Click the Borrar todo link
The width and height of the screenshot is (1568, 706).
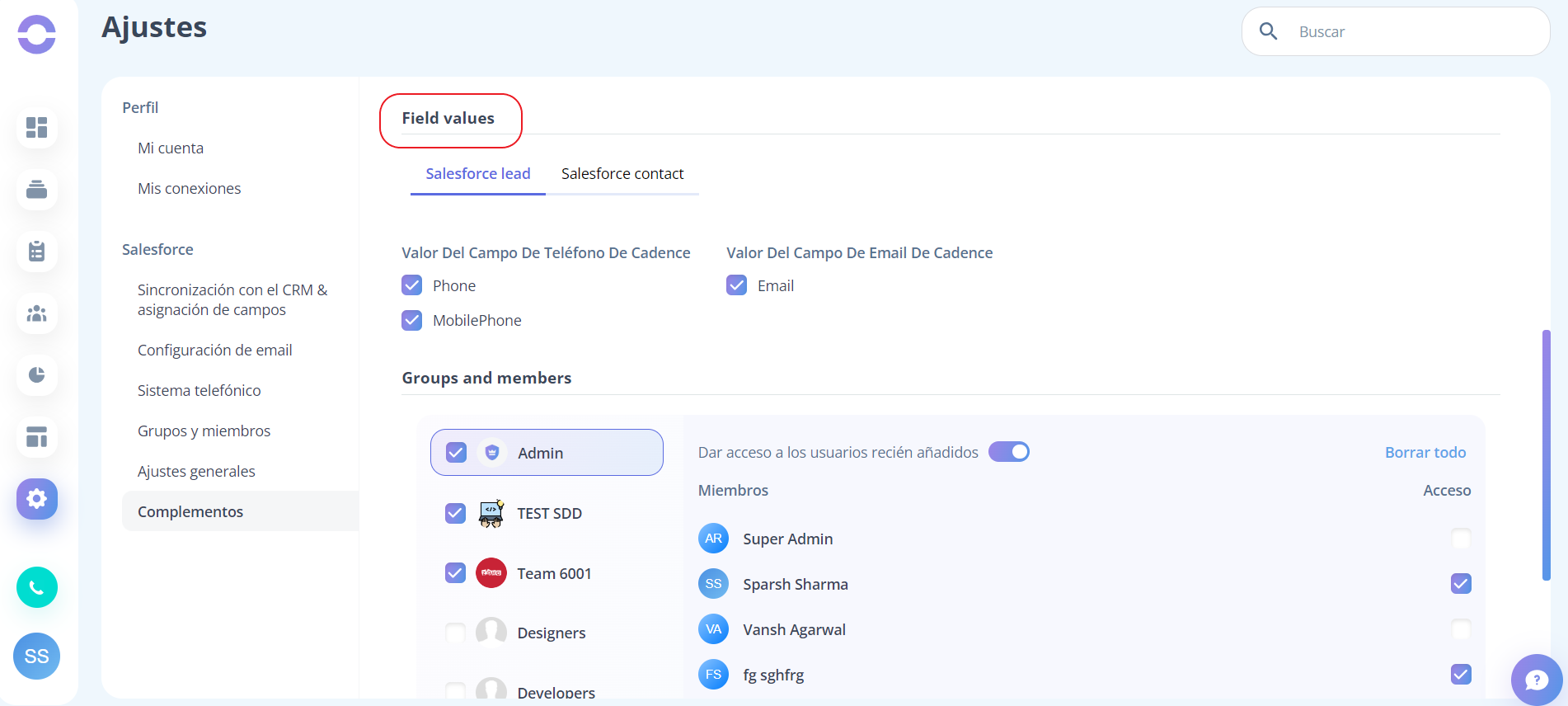tap(1425, 452)
